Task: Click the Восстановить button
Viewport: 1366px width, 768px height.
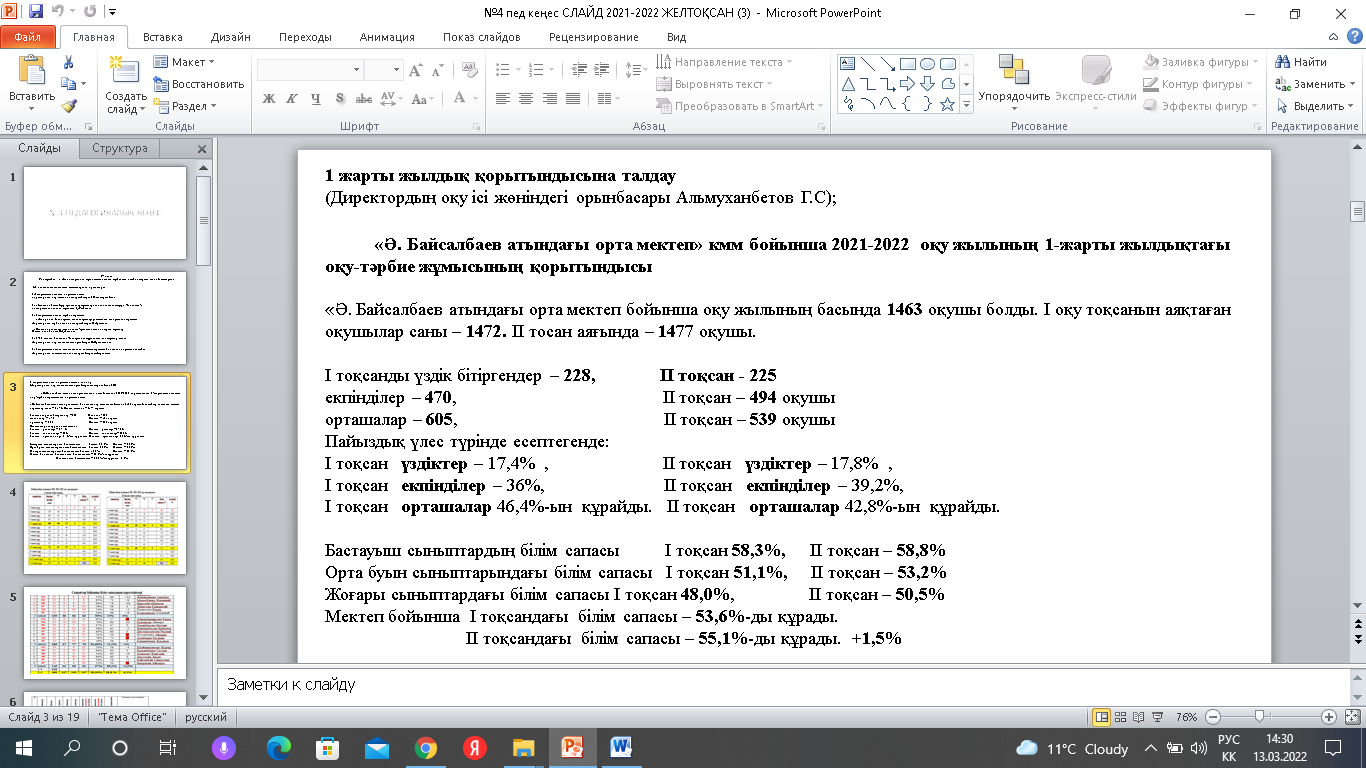Action: (x=199, y=84)
